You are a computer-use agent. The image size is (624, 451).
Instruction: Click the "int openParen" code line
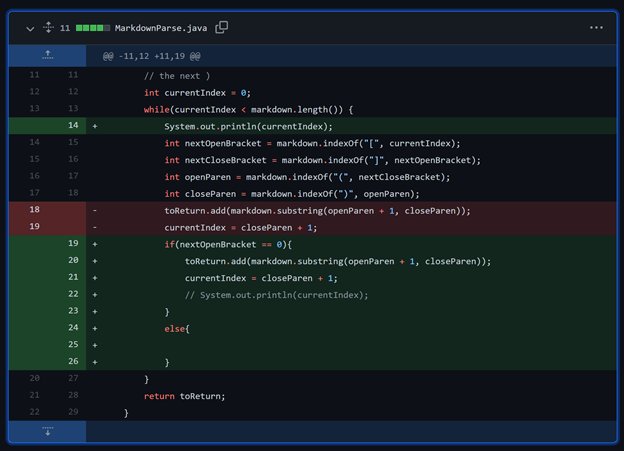307,177
